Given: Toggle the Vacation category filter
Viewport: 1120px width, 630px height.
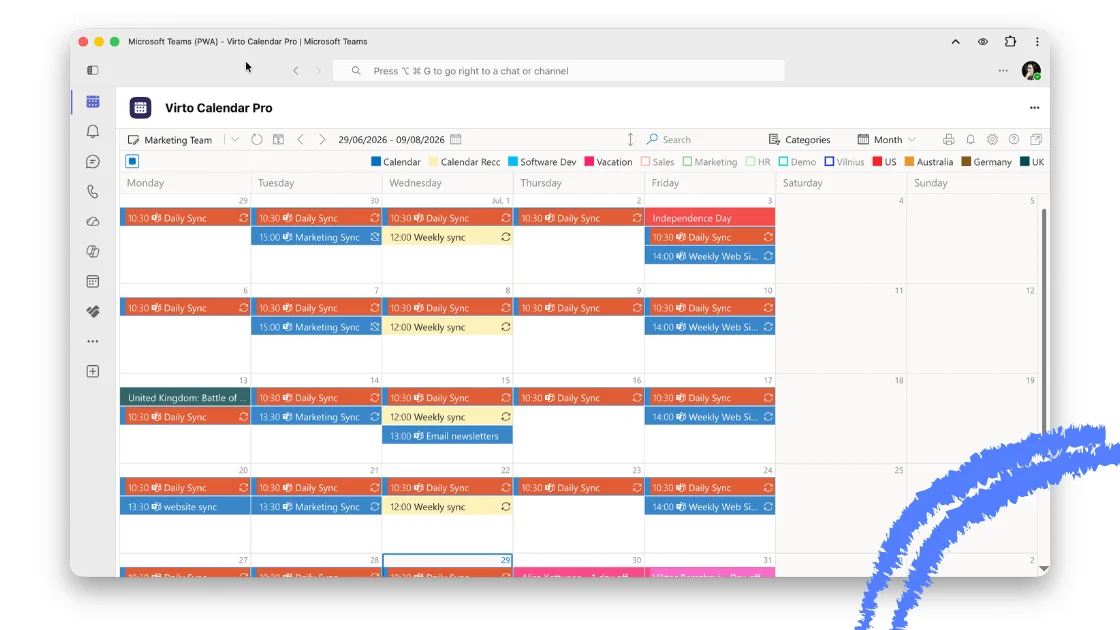Looking at the screenshot, I should pyautogui.click(x=609, y=161).
